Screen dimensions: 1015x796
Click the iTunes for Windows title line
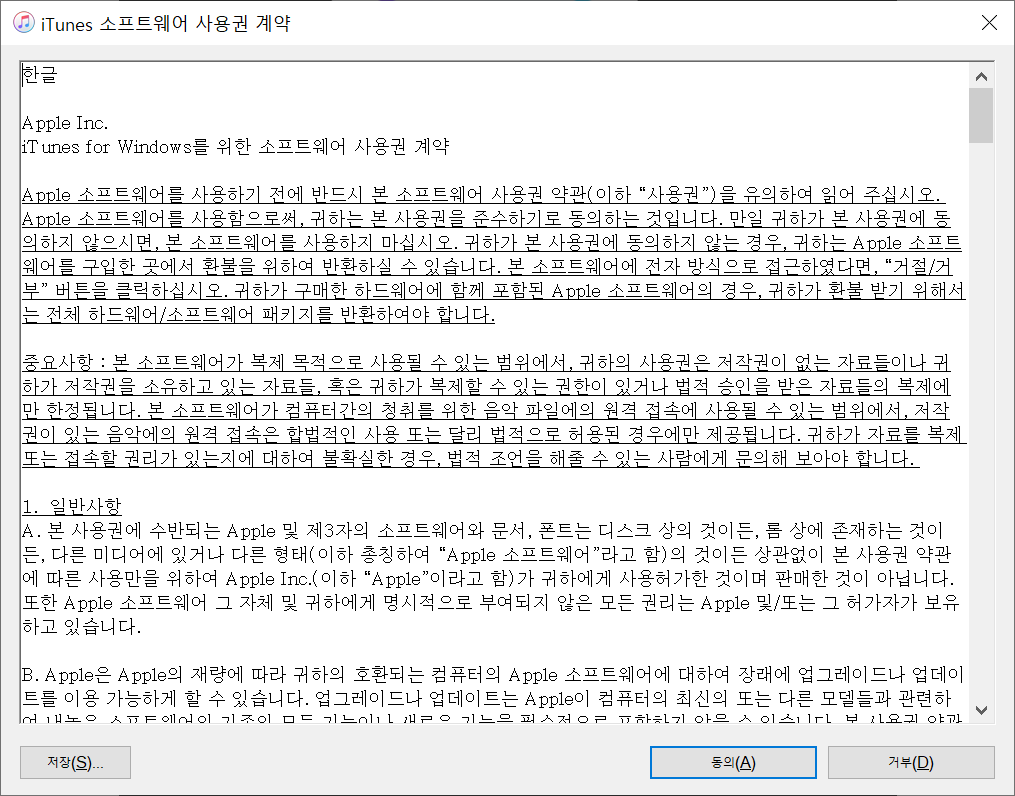pyautogui.click(x=236, y=147)
